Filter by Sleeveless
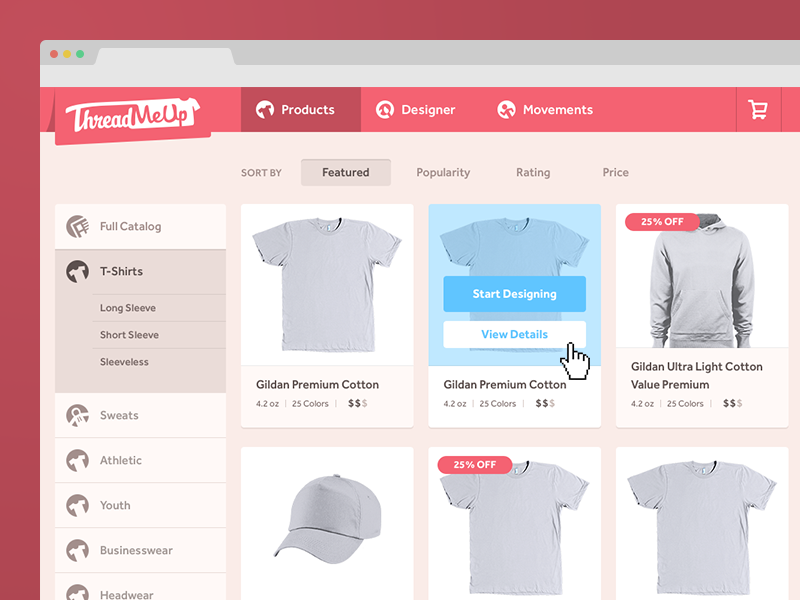 124,362
